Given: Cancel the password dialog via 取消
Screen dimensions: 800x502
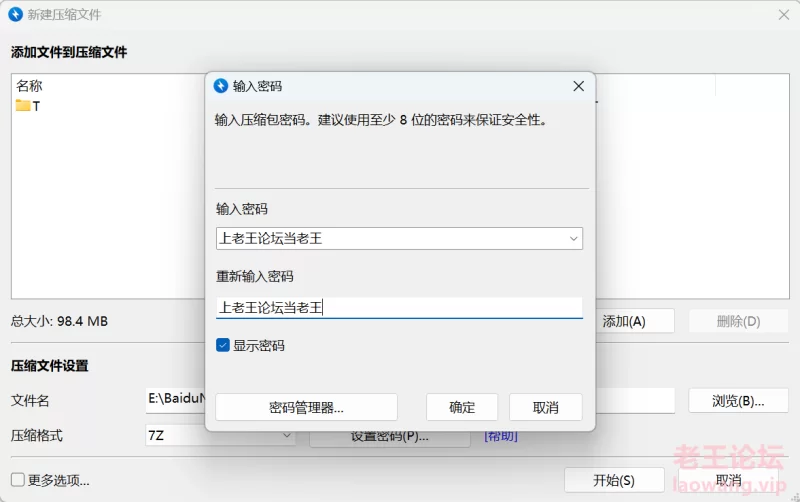Looking at the screenshot, I should tap(545, 407).
